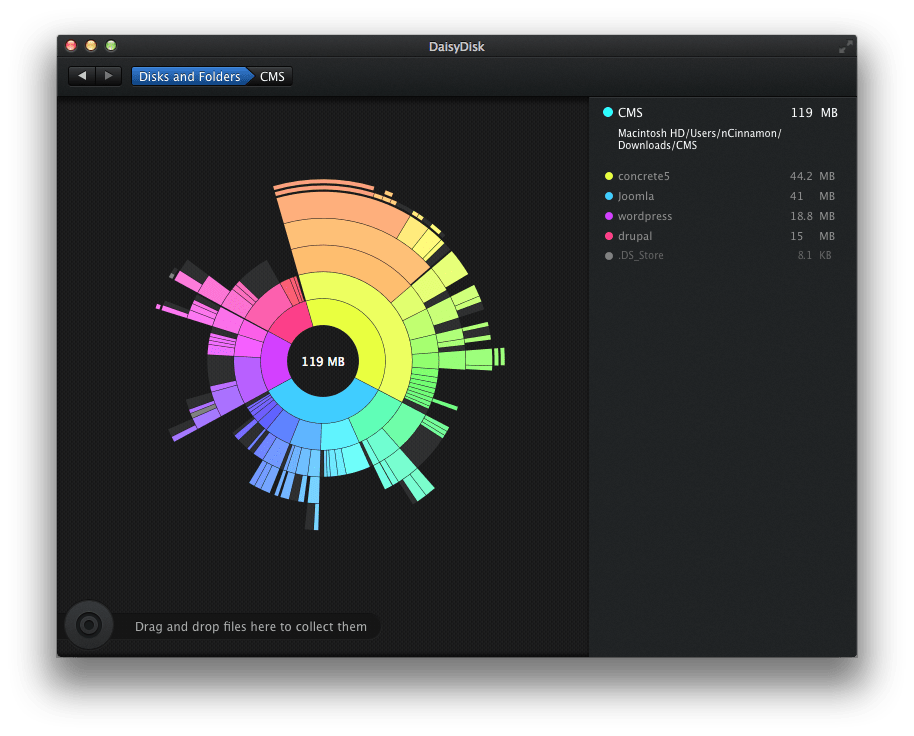
Task: Click the blue Joomla color dot
Action: (x=608, y=196)
